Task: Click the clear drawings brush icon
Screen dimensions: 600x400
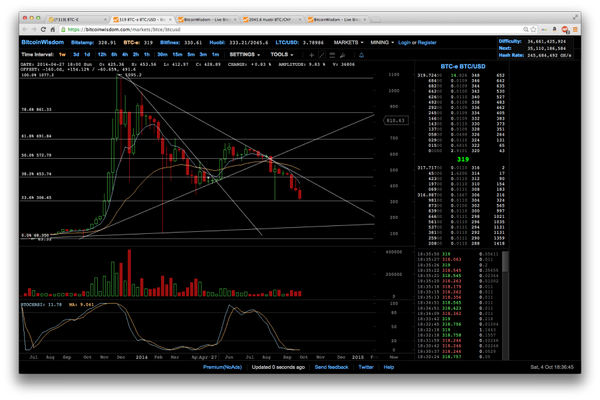Action: click(x=342, y=55)
